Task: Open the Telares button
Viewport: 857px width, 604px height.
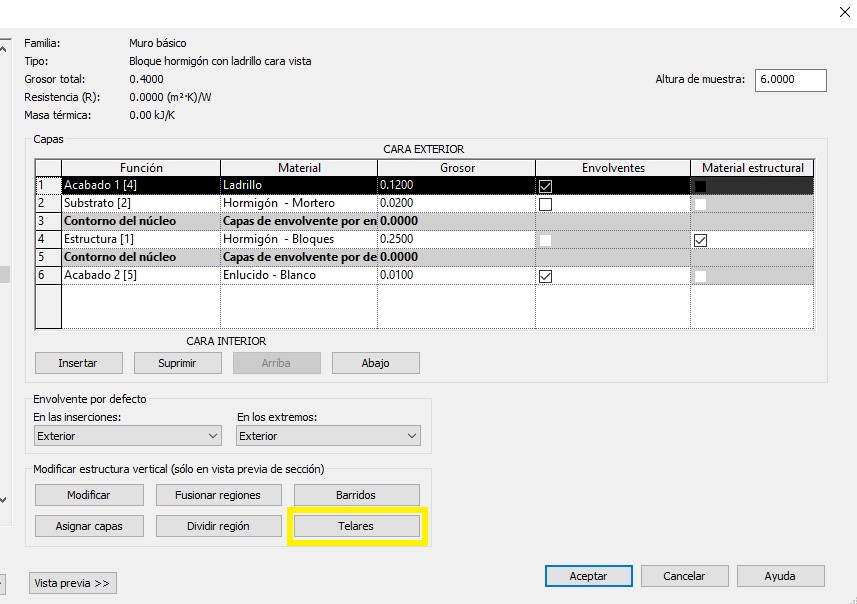Action: pos(357,526)
